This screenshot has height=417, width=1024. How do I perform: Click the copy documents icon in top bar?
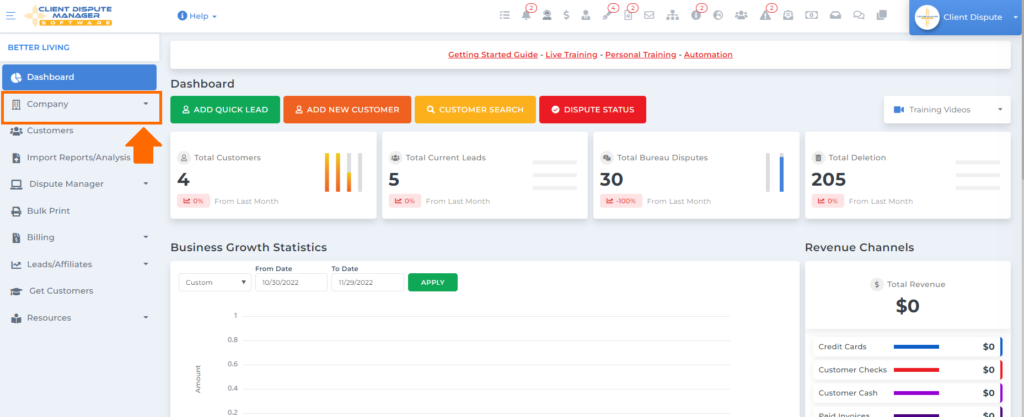(882, 16)
